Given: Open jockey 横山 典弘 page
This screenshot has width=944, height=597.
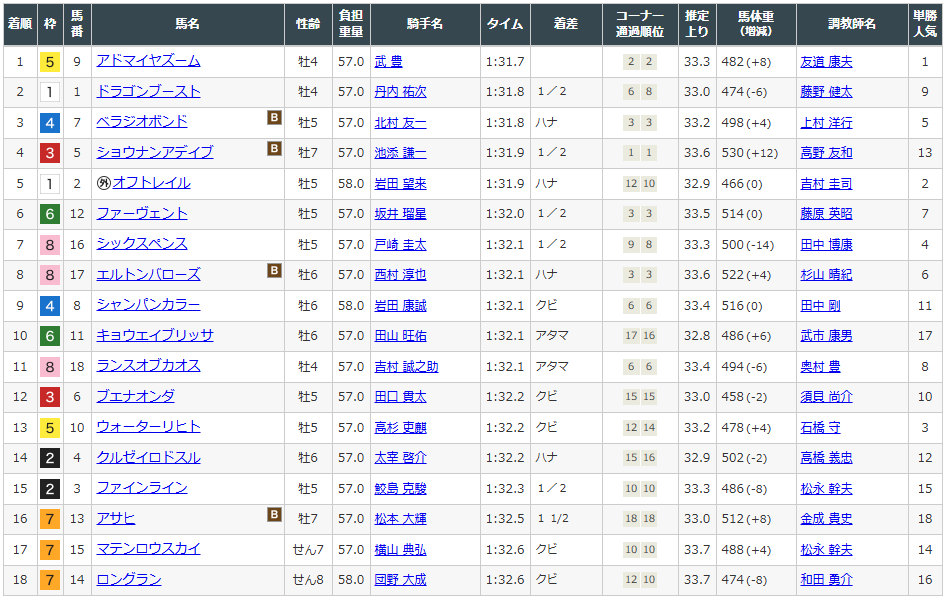Looking at the screenshot, I should point(399,550).
